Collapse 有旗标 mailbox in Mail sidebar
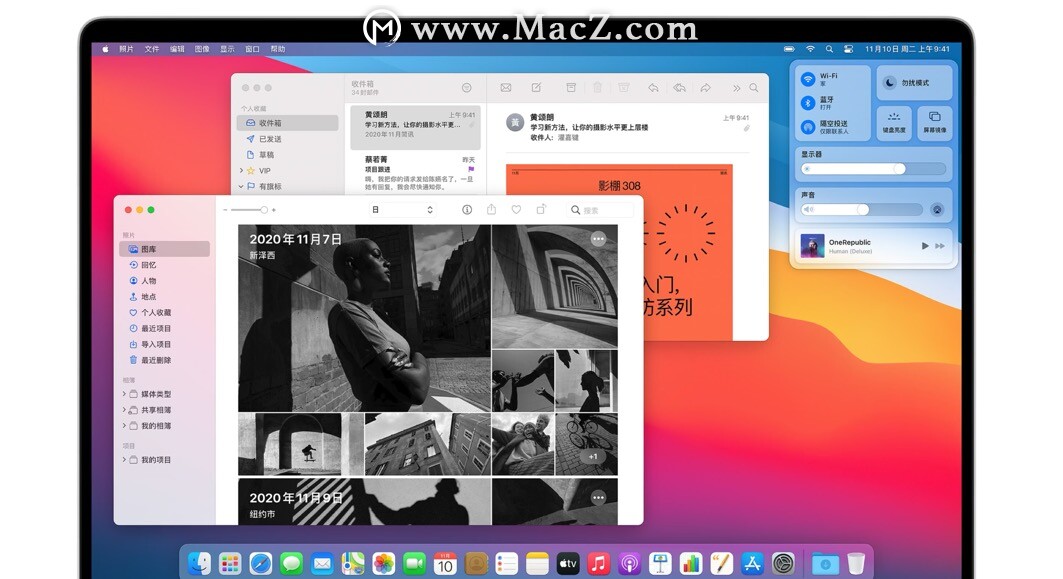Screen dimensions: 1063x579 241,186
